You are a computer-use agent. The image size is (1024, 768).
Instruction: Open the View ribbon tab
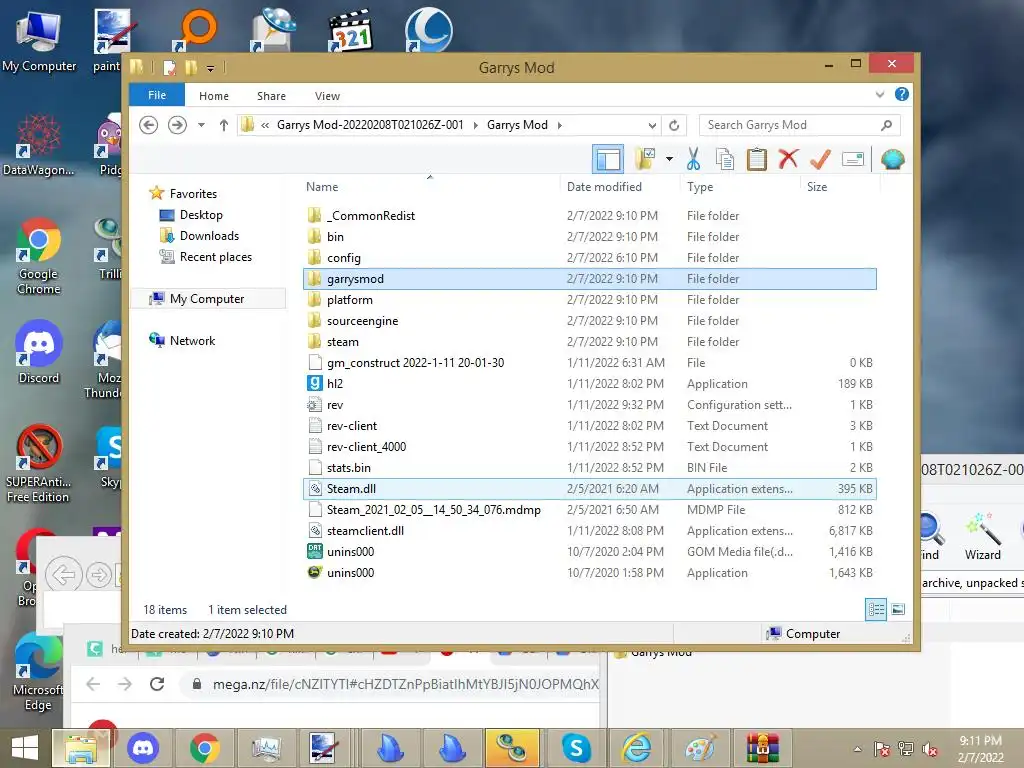tap(327, 96)
